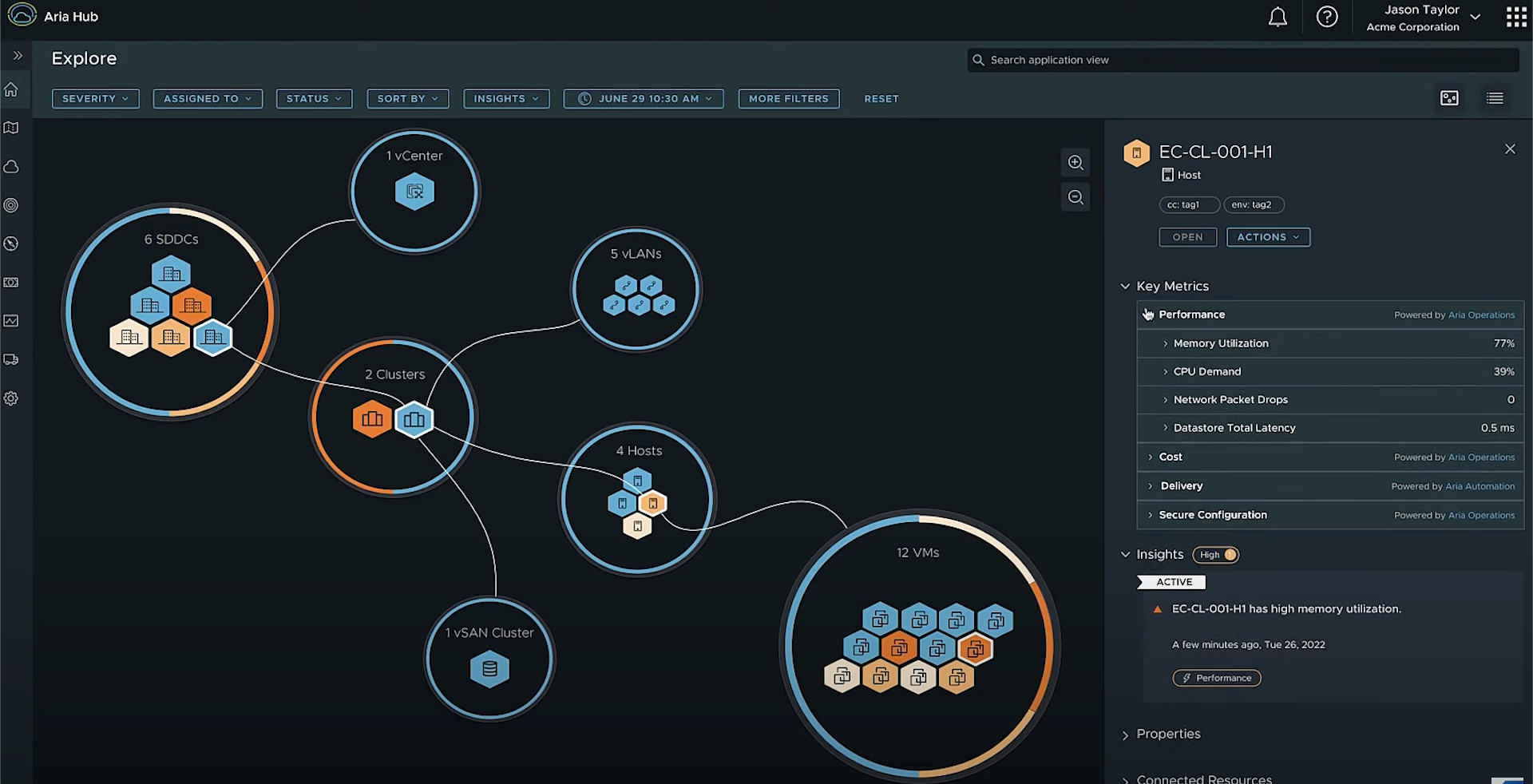Click the high memory utilization insight text

(x=1286, y=609)
